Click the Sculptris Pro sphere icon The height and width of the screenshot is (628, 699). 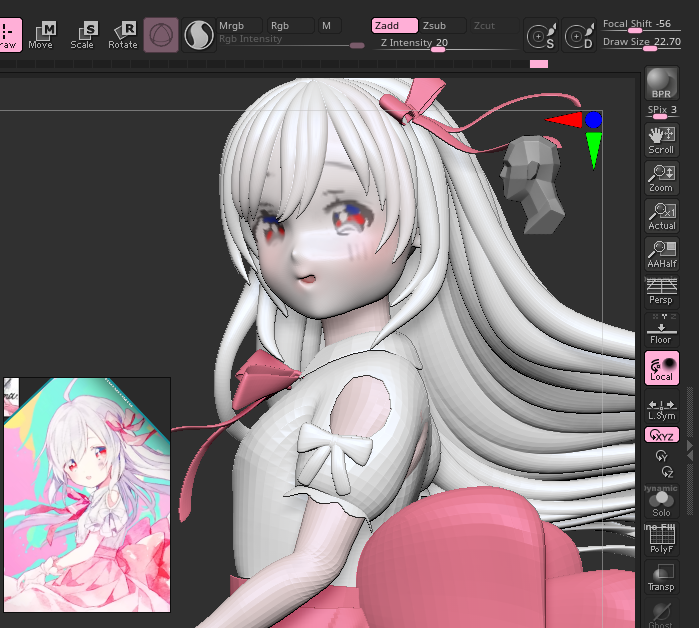pyautogui.click(x=199, y=35)
